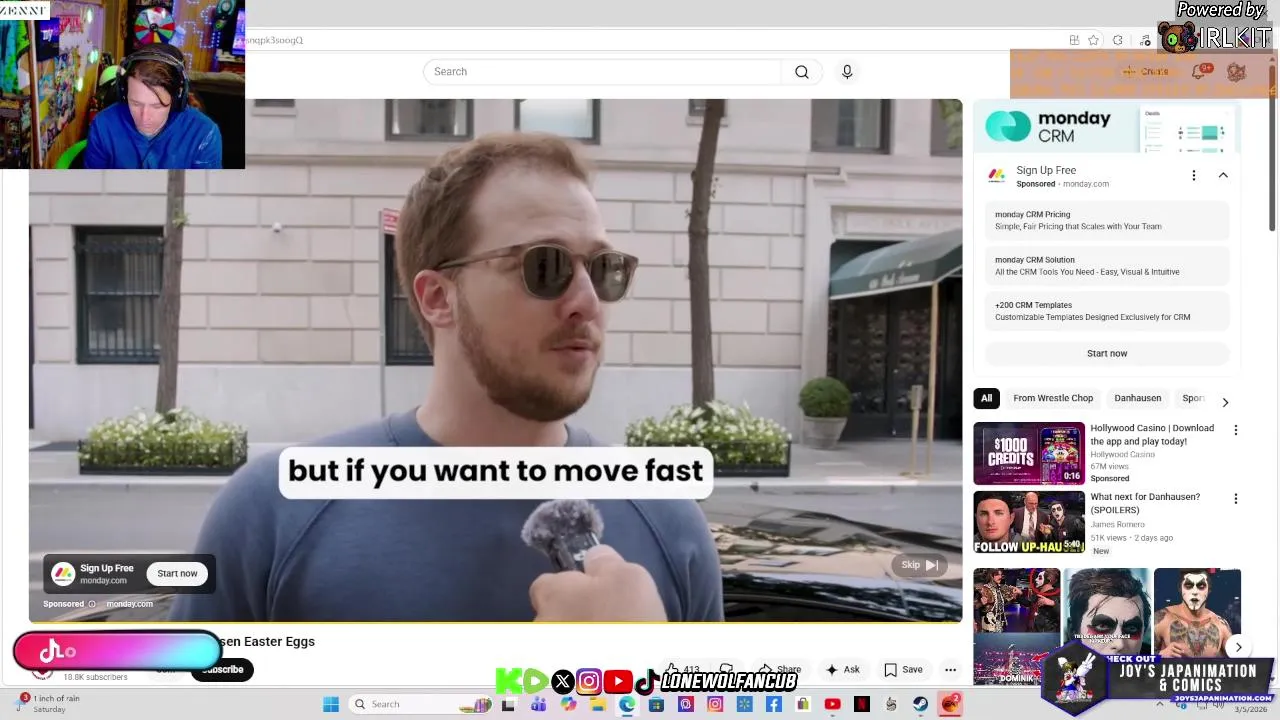
Task: Open the weather widget showing rain
Action: pyautogui.click(x=48, y=704)
